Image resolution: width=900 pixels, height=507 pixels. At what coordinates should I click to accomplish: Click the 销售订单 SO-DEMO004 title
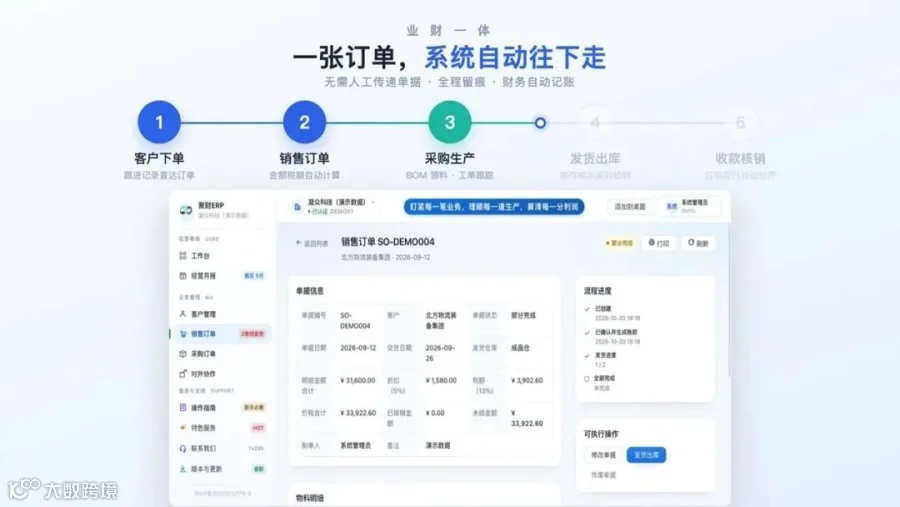pos(387,242)
